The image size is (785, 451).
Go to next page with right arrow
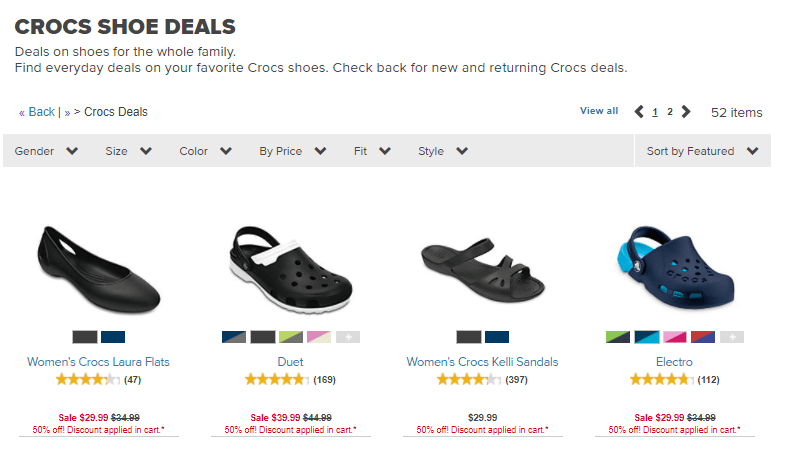pos(685,112)
